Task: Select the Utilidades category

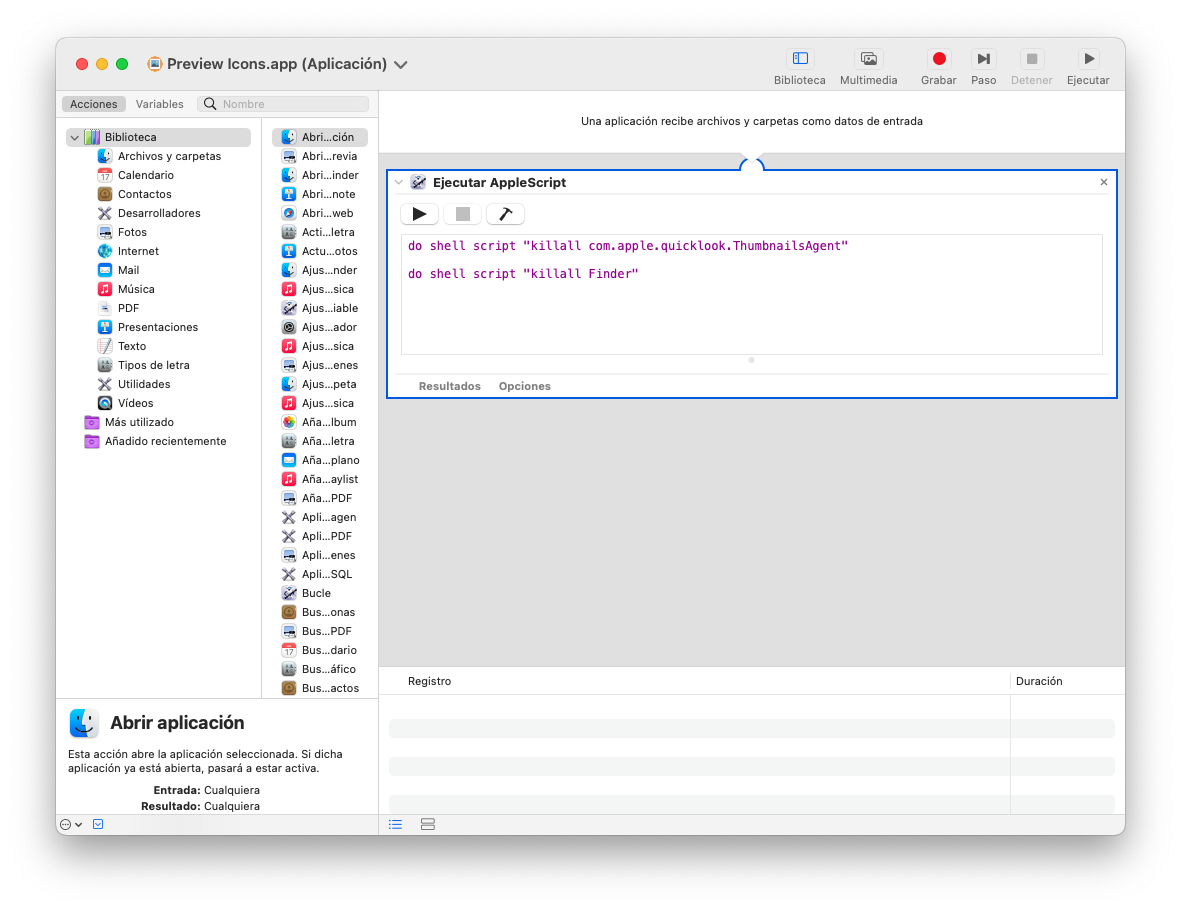Action: pos(134,384)
